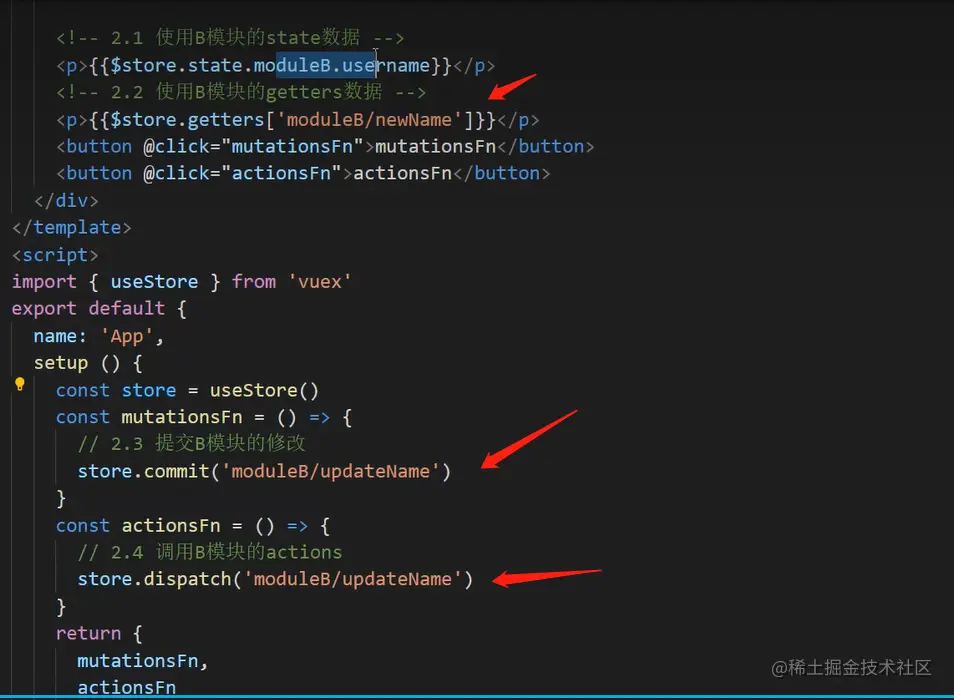The width and height of the screenshot is (954, 700).
Task: Click the "name: 'App'," line
Action: [x=99, y=336]
